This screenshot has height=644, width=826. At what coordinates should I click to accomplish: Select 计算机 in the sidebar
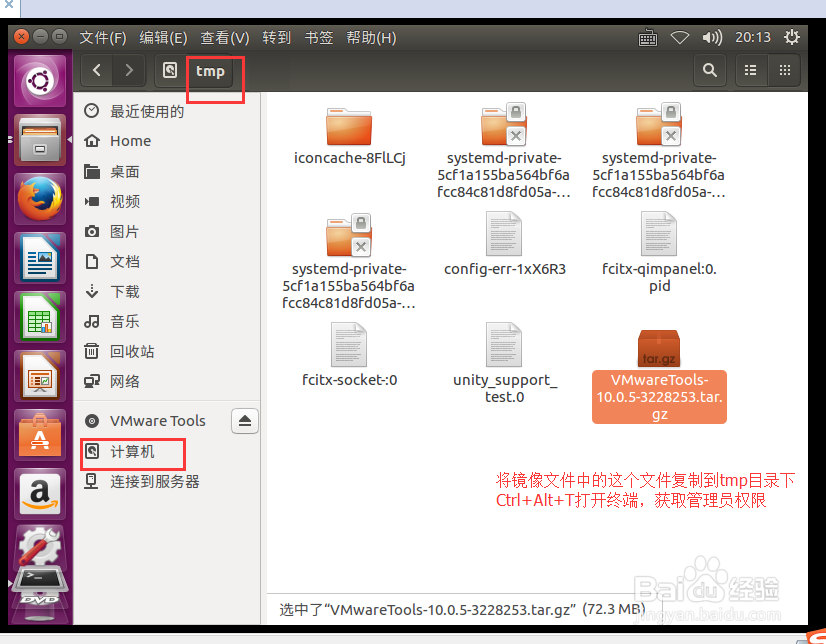coord(169,452)
